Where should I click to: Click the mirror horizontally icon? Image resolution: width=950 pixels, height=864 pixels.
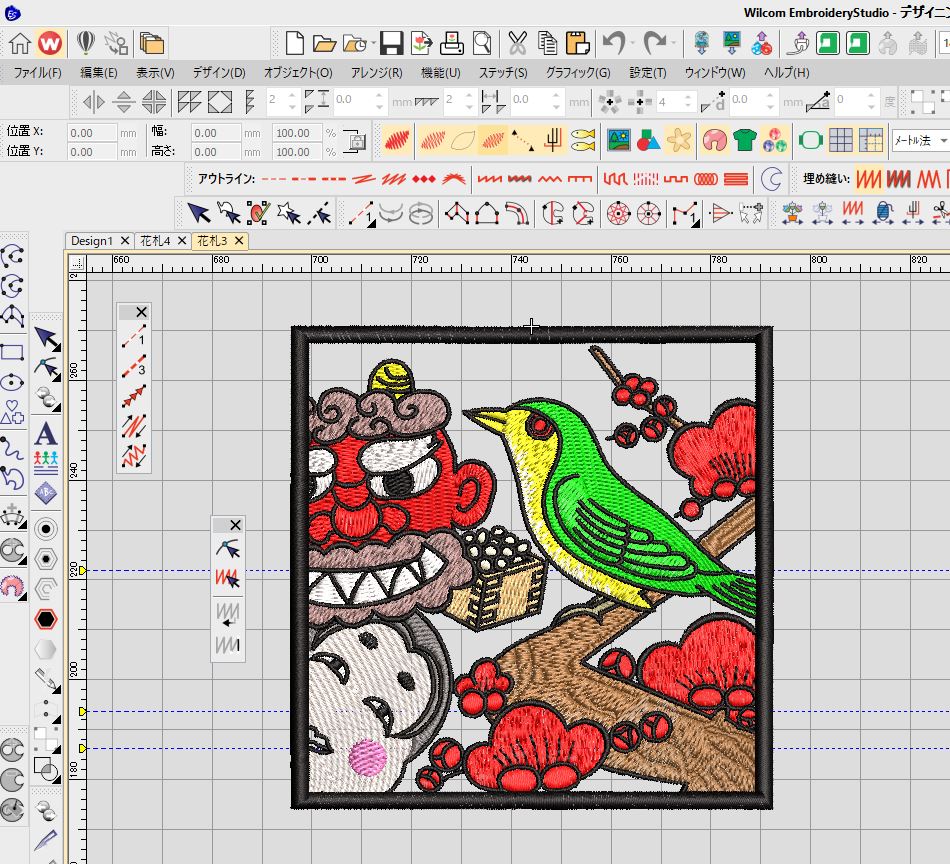[93, 102]
